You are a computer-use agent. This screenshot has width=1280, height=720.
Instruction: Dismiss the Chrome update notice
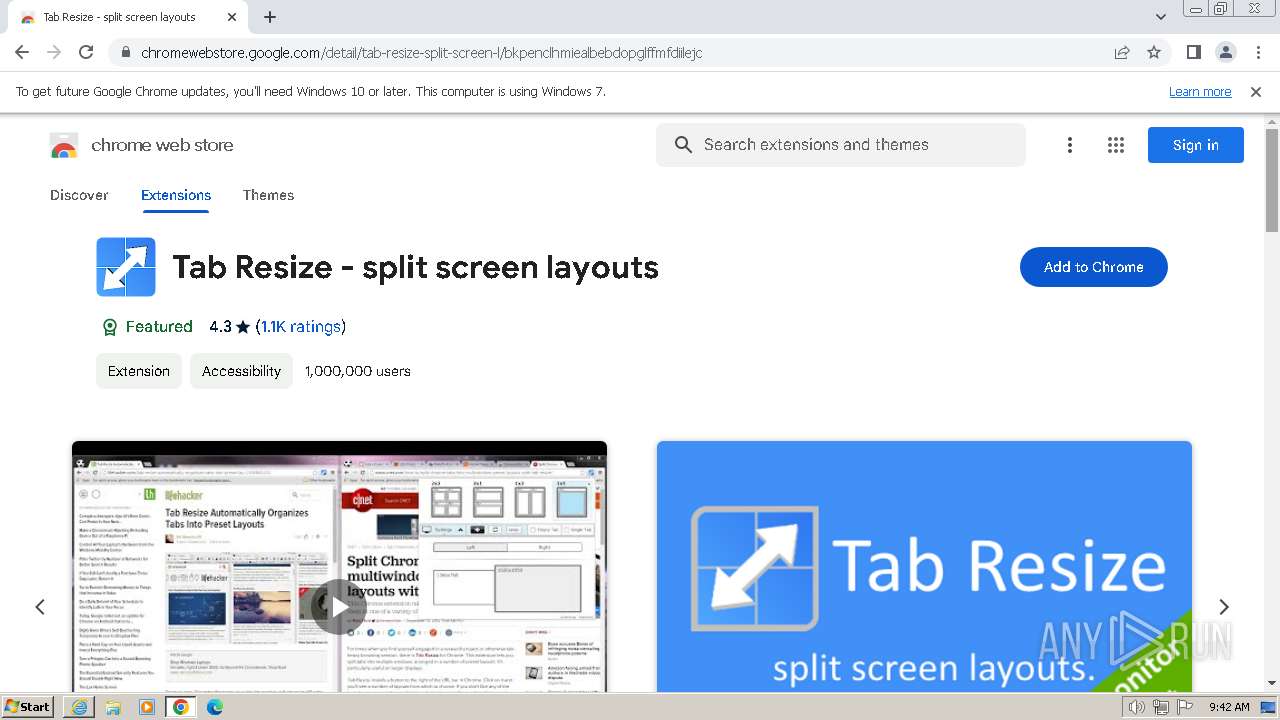pyautogui.click(x=1256, y=92)
